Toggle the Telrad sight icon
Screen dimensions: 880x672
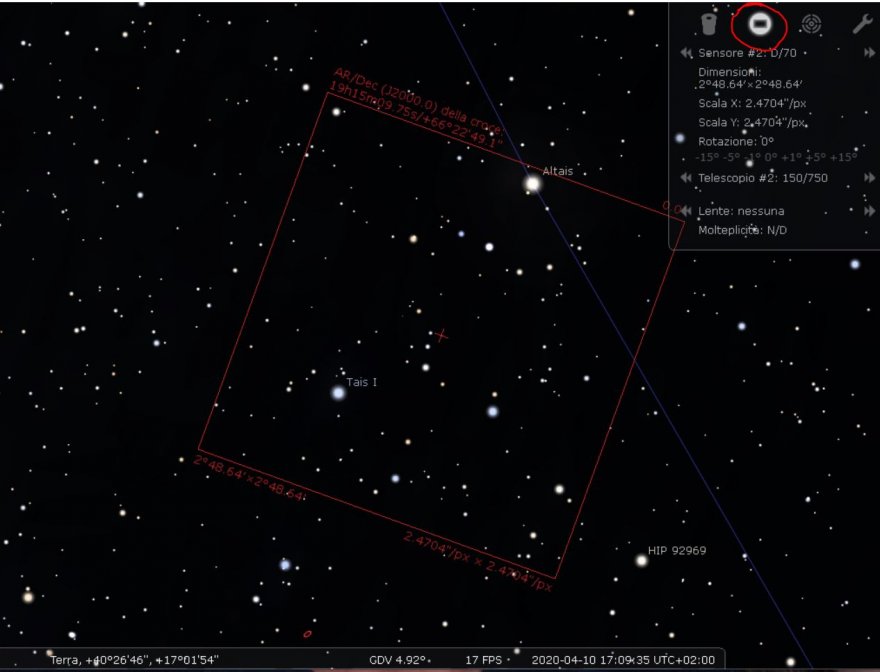pyautogui.click(x=811, y=24)
